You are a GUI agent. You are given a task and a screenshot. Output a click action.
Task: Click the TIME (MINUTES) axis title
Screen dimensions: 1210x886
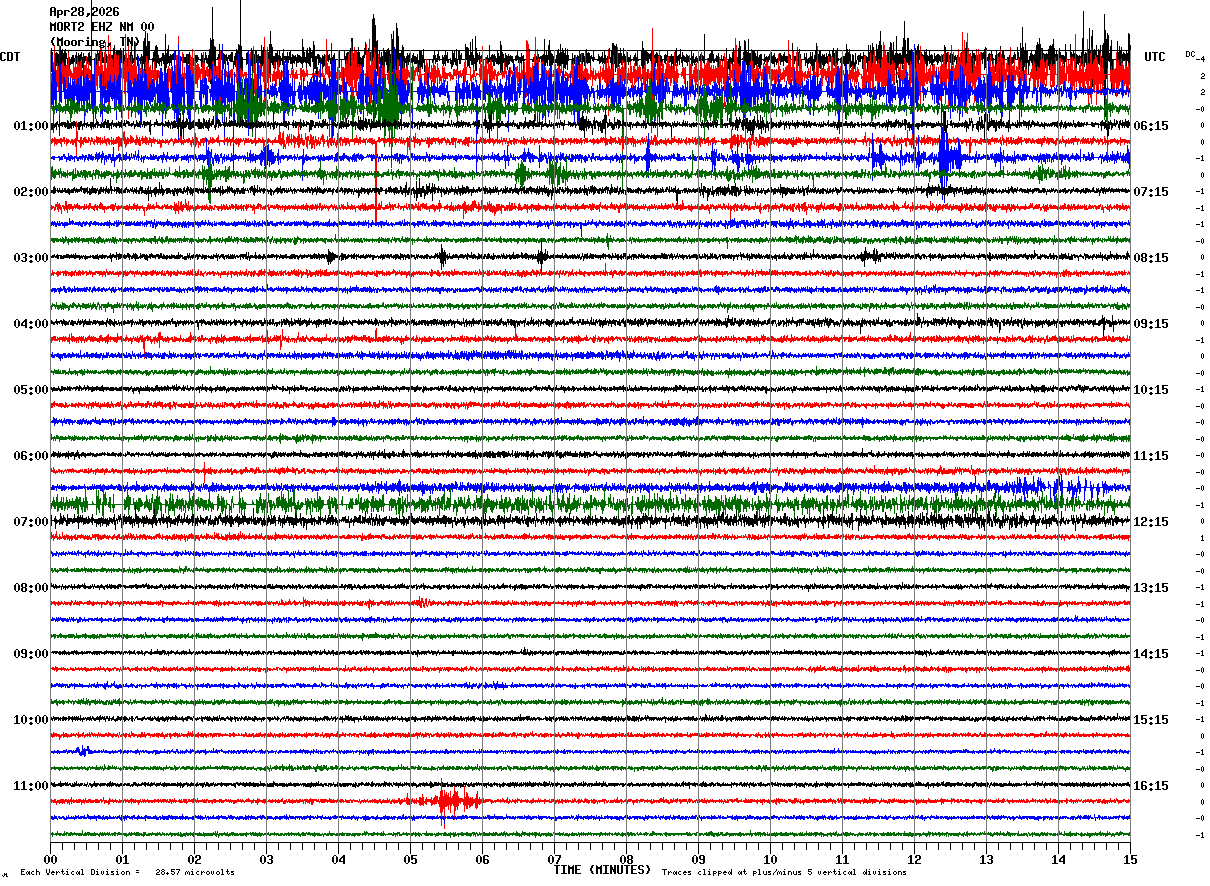[x=602, y=870]
